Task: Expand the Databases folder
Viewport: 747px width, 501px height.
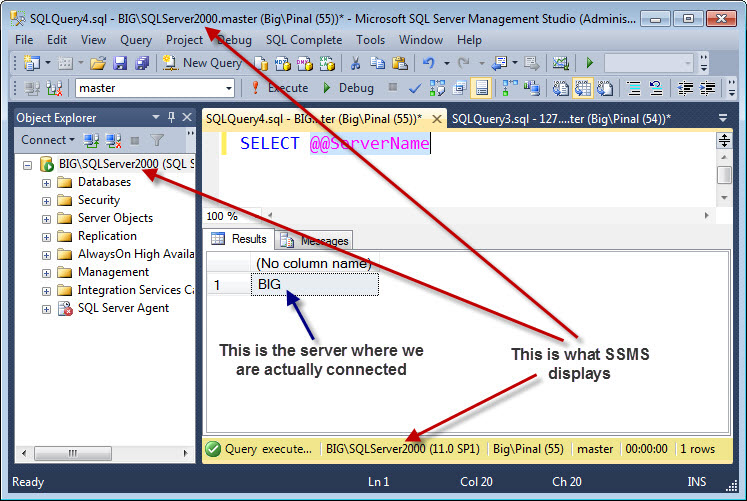Action: 46,183
